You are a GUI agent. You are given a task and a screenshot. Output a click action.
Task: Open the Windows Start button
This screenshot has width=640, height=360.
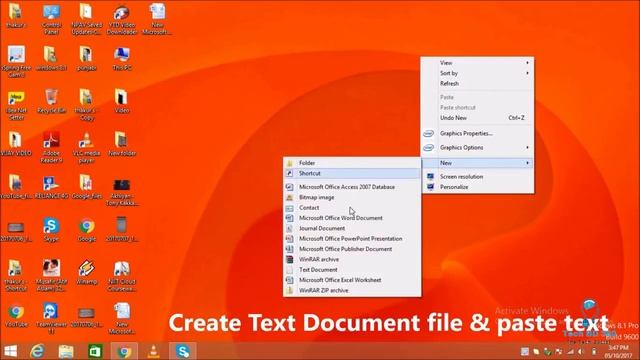[11, 351]
